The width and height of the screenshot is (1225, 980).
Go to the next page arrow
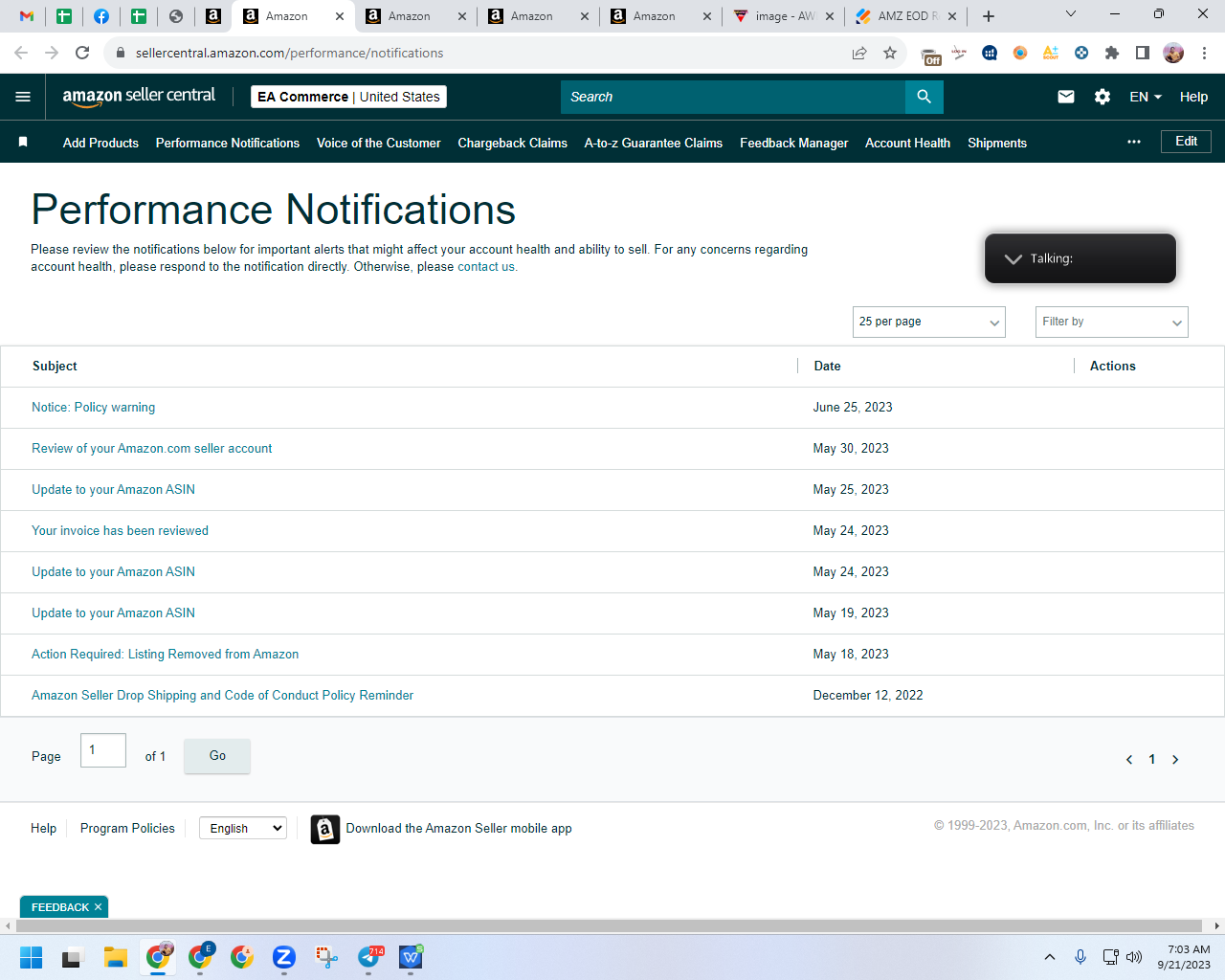(1175, 760)
